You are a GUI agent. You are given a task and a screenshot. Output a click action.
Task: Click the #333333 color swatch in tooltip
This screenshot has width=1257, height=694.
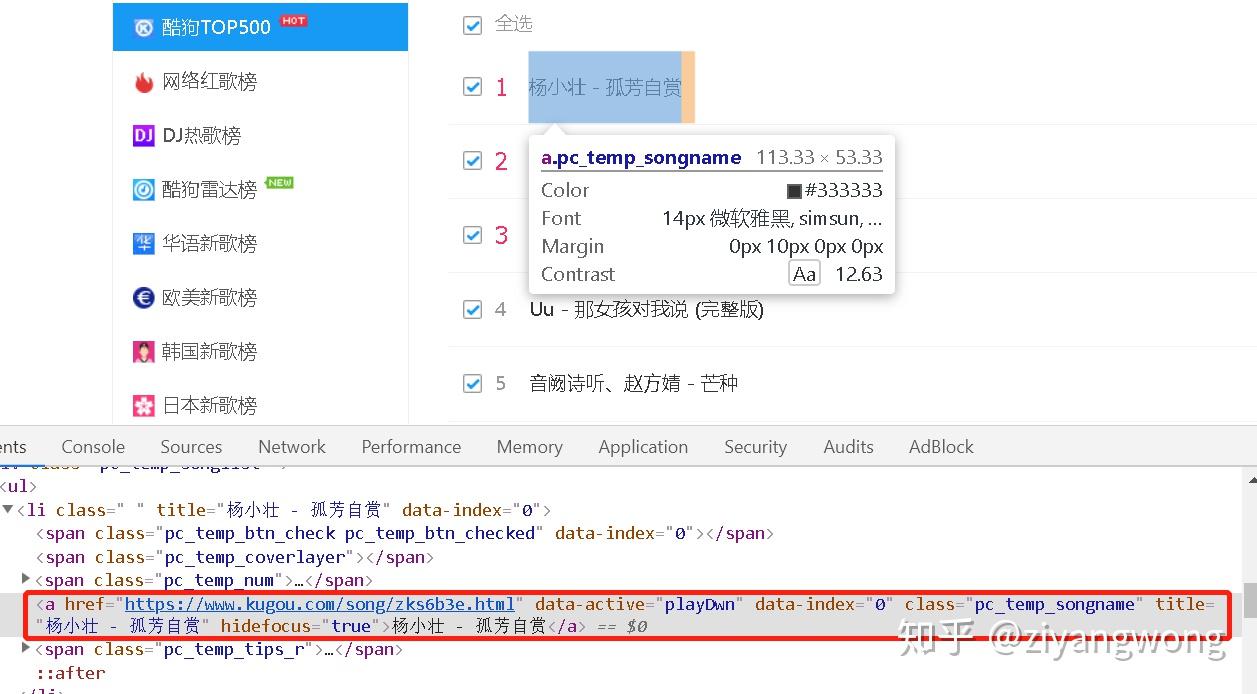pyautogui.click(x=794, y=191)
